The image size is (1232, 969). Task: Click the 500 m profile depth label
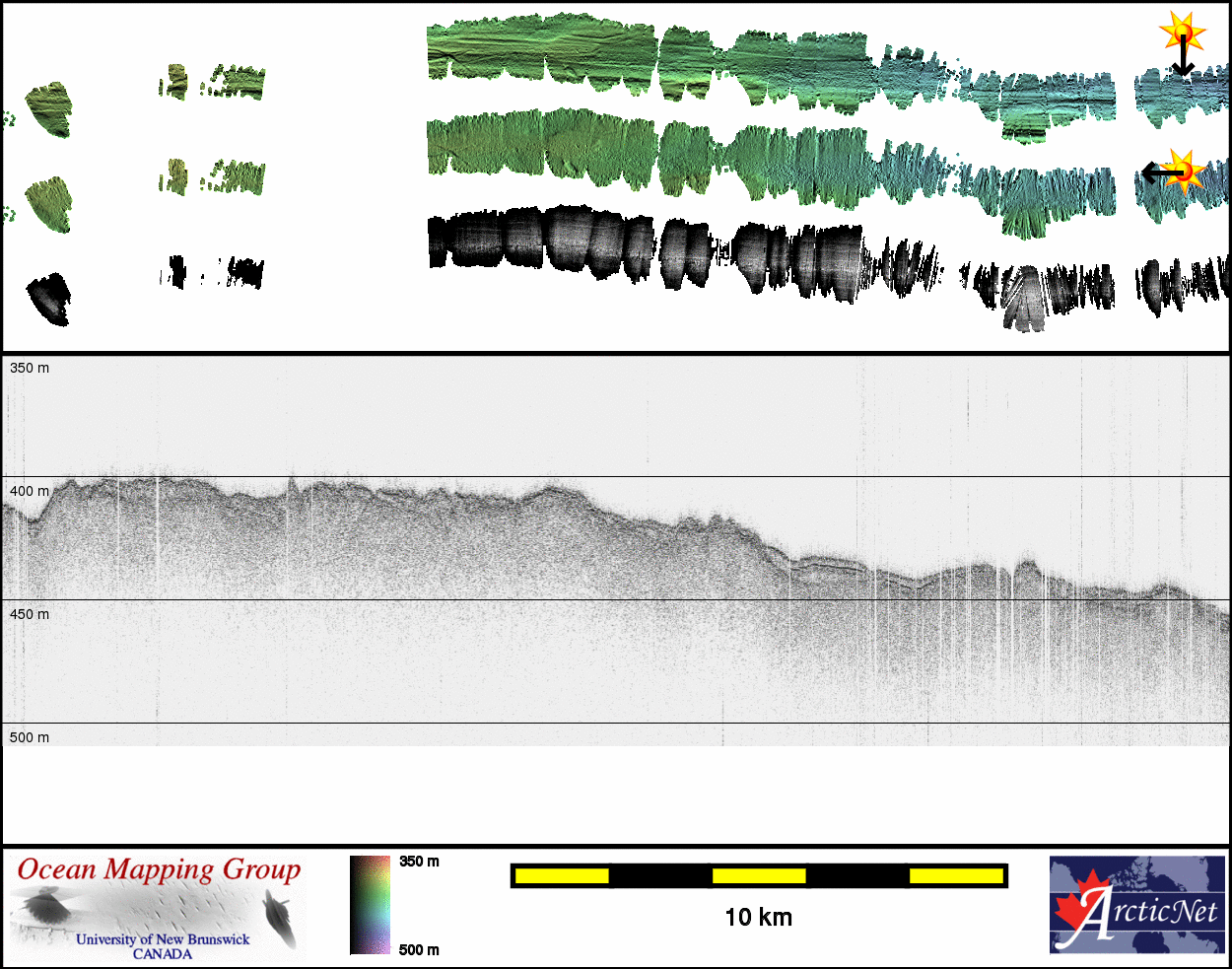[30, 737]
